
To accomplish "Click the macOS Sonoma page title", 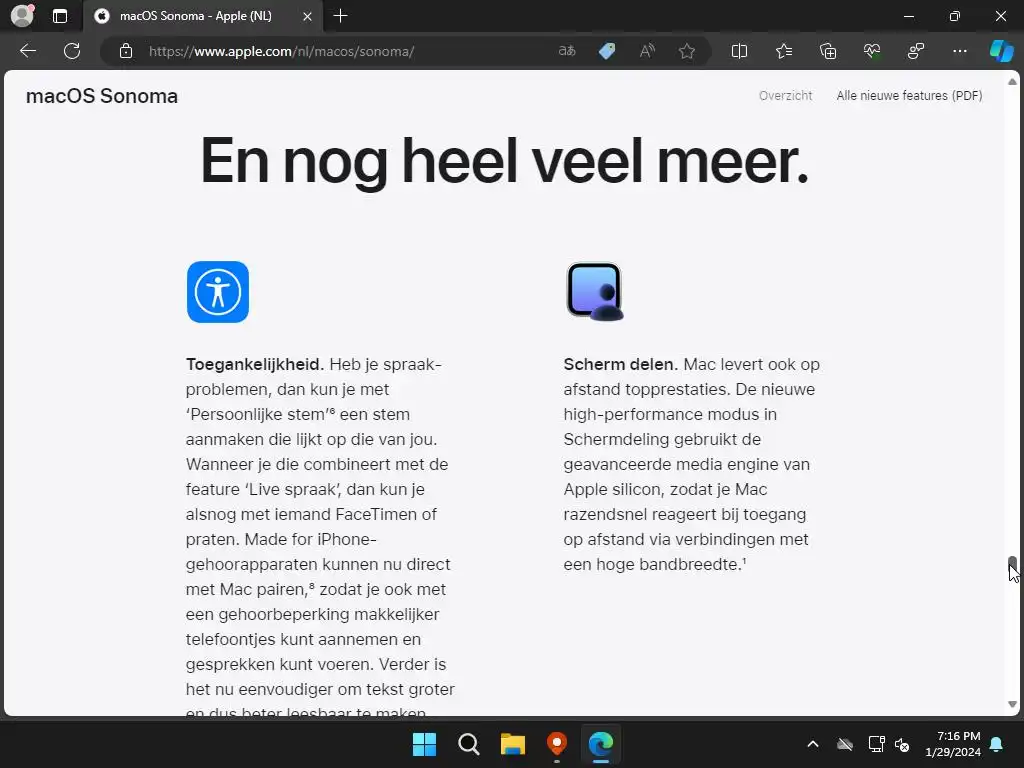I will 102,96.
